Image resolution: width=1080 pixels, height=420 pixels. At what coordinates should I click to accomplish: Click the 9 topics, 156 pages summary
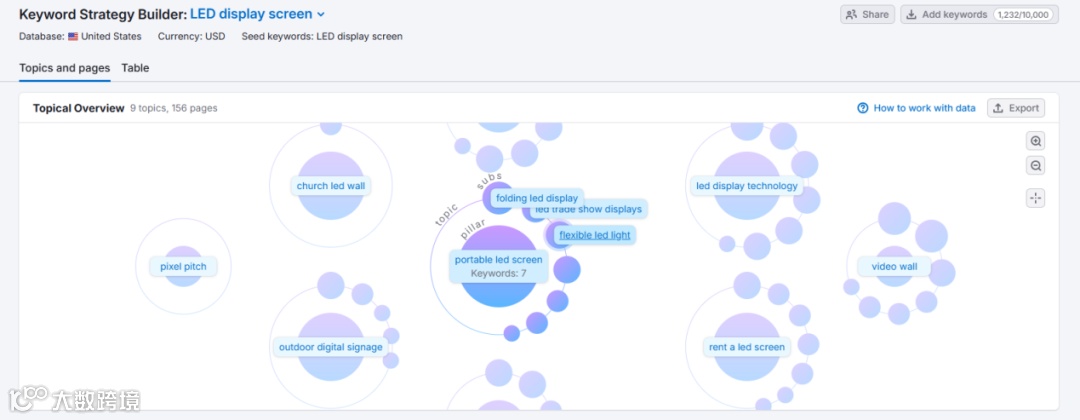pos(174,108)
